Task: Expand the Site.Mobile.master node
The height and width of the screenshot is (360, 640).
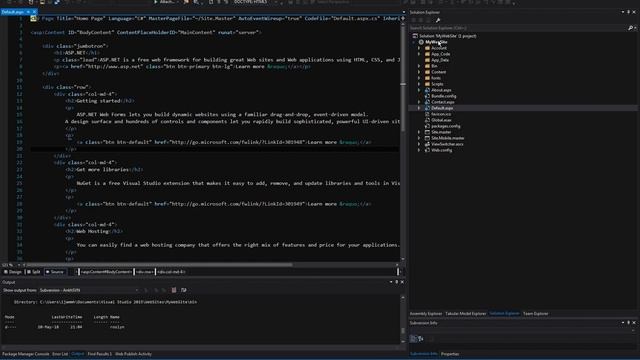Action: click(x=419, y=138)
